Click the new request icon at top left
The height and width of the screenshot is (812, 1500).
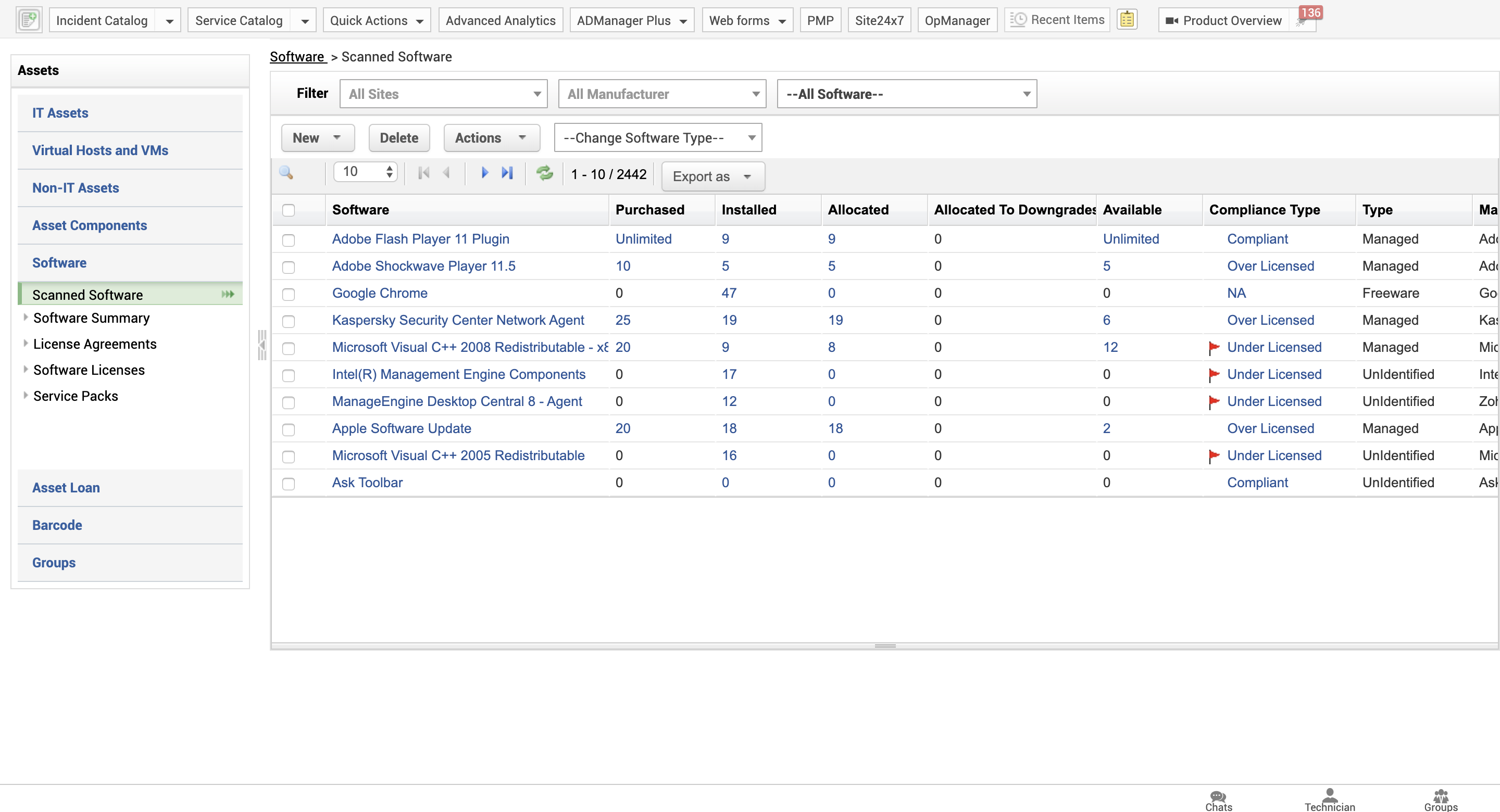click(x=29, y=20)
